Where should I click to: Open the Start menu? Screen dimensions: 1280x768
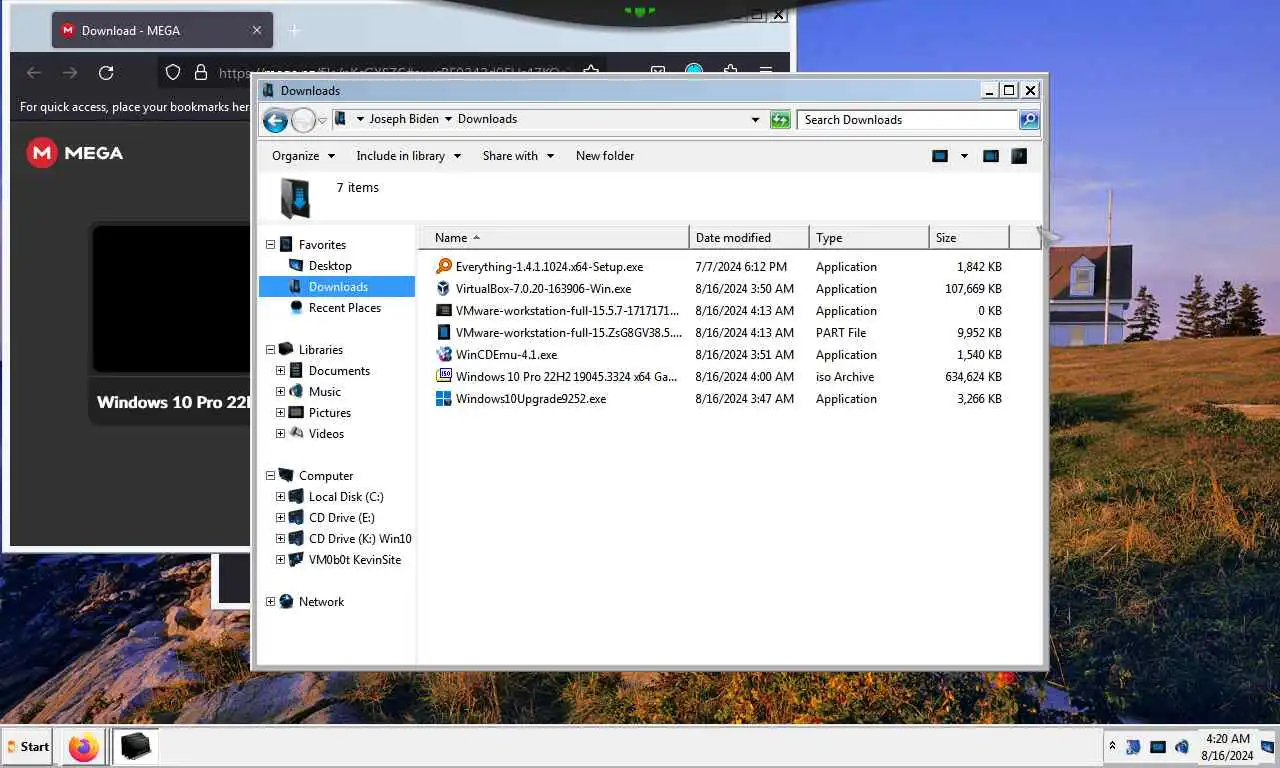click(28, 747)
